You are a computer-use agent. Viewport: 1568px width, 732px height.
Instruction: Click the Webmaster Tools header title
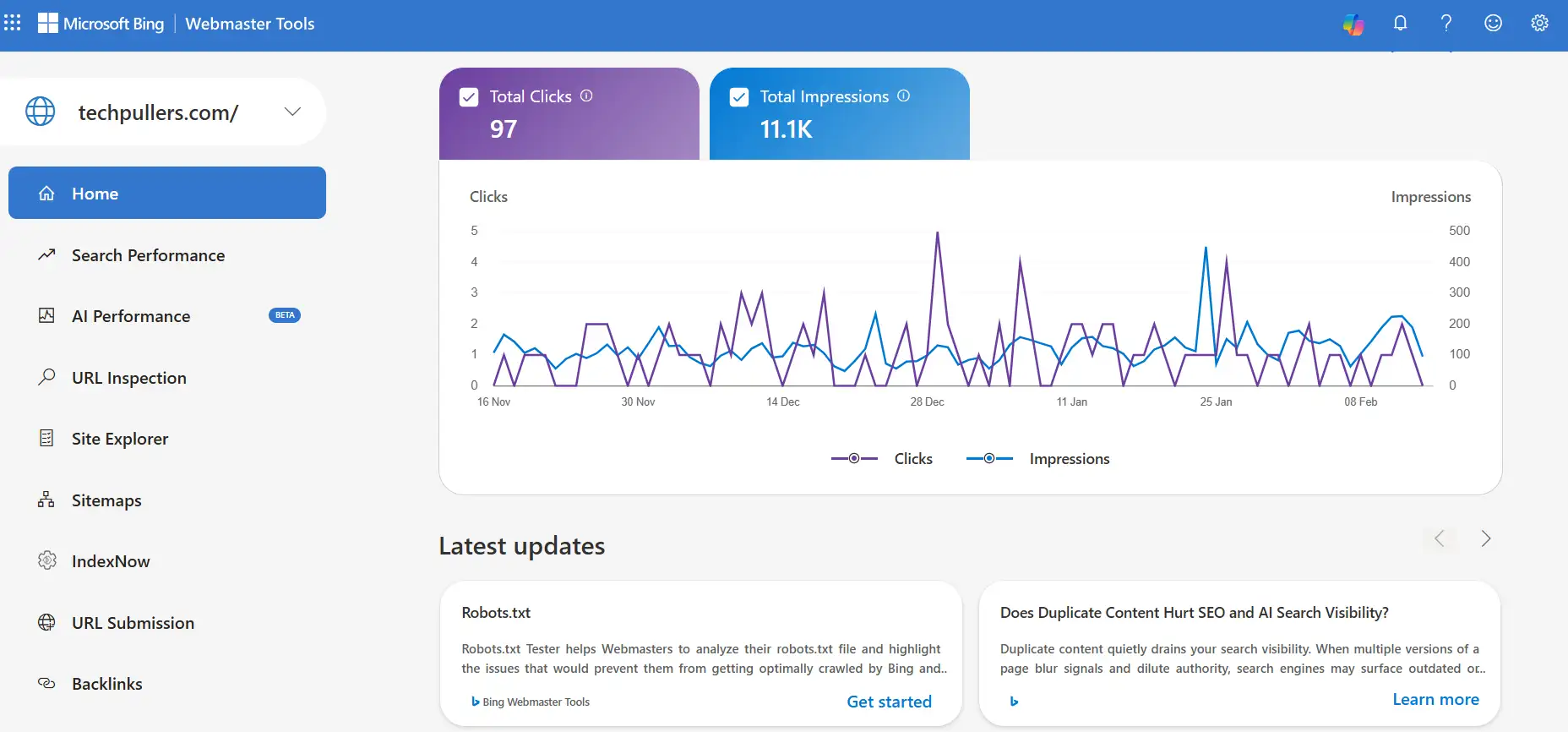250,24
